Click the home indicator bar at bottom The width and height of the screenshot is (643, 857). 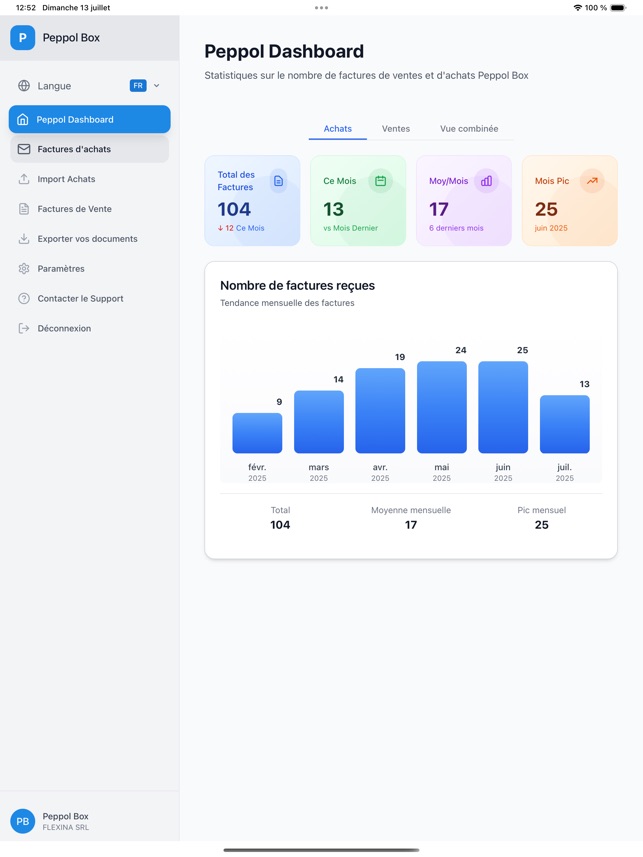pos(322,850)
